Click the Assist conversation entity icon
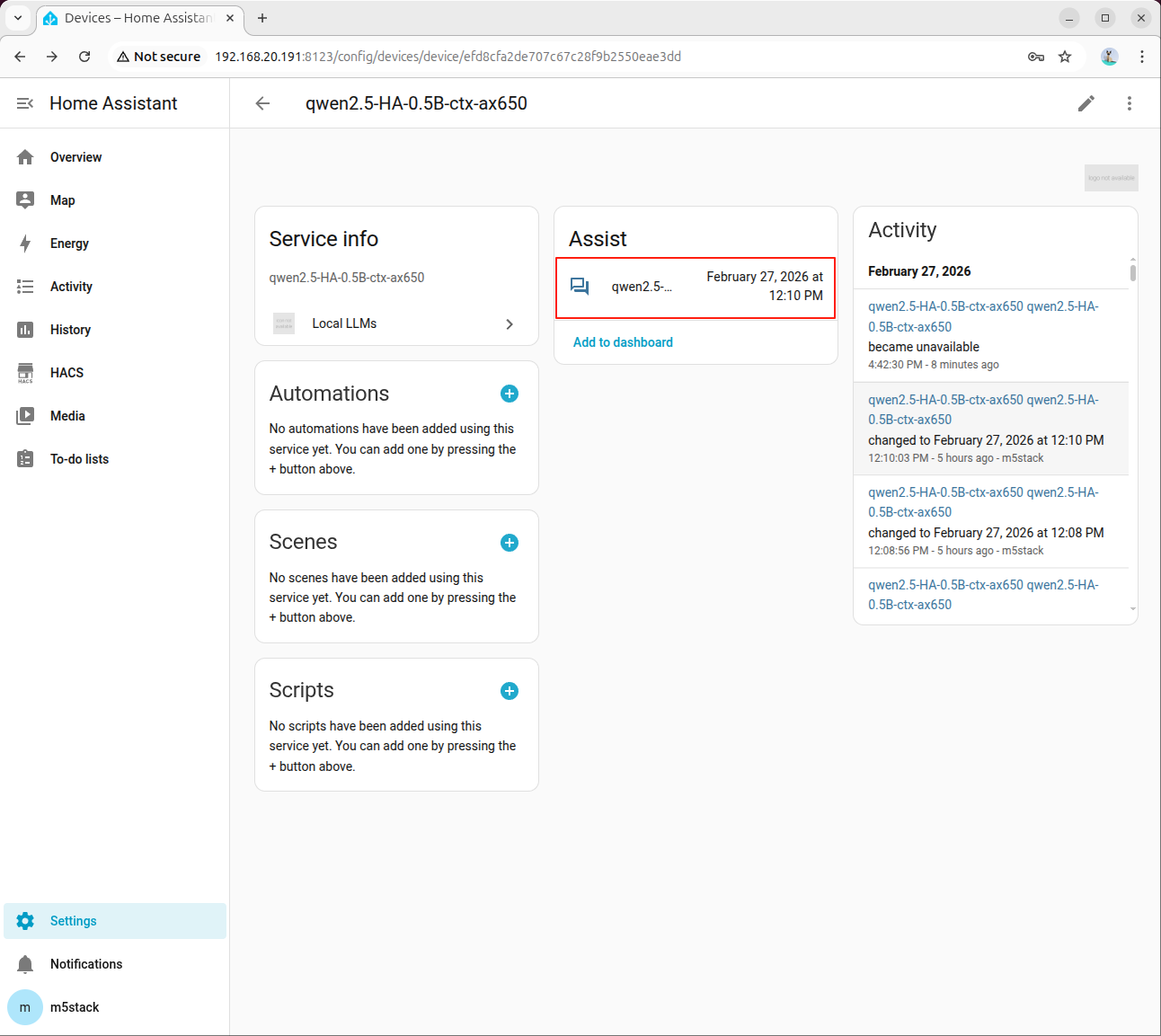This screenshot has width=1161, height=1036. (580, 287)
